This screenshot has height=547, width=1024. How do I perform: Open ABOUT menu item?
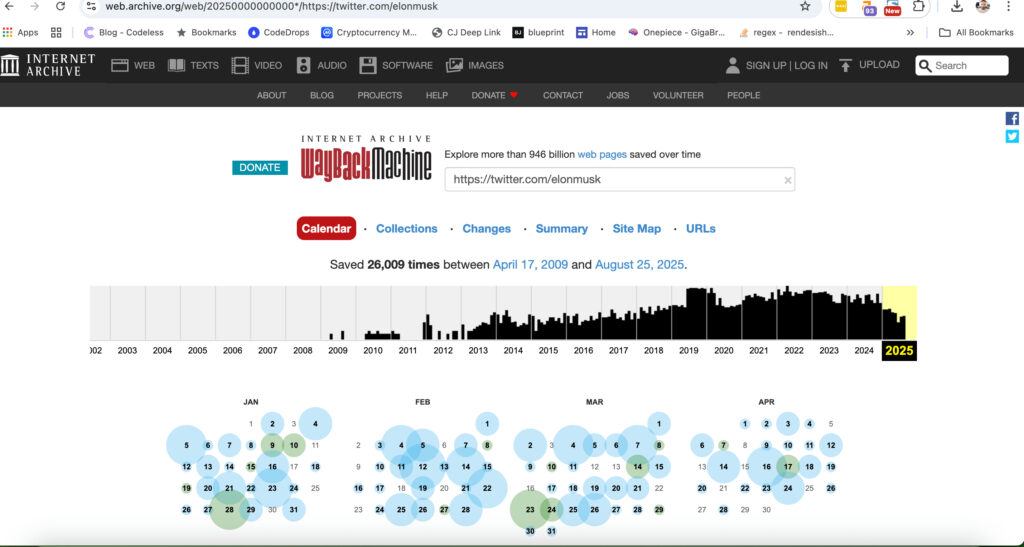pos(272,95)
